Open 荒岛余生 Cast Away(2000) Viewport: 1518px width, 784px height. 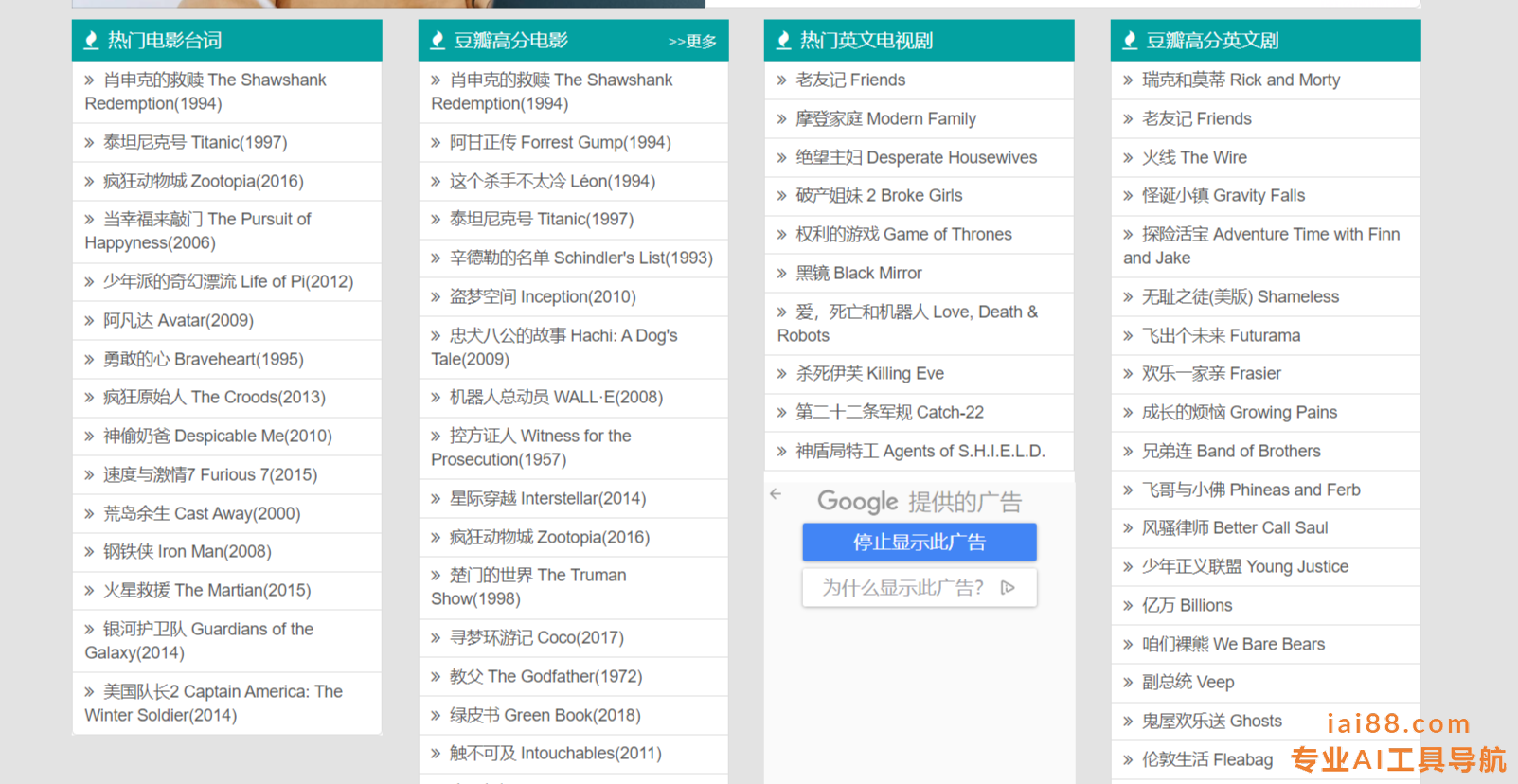pos(202,513)
